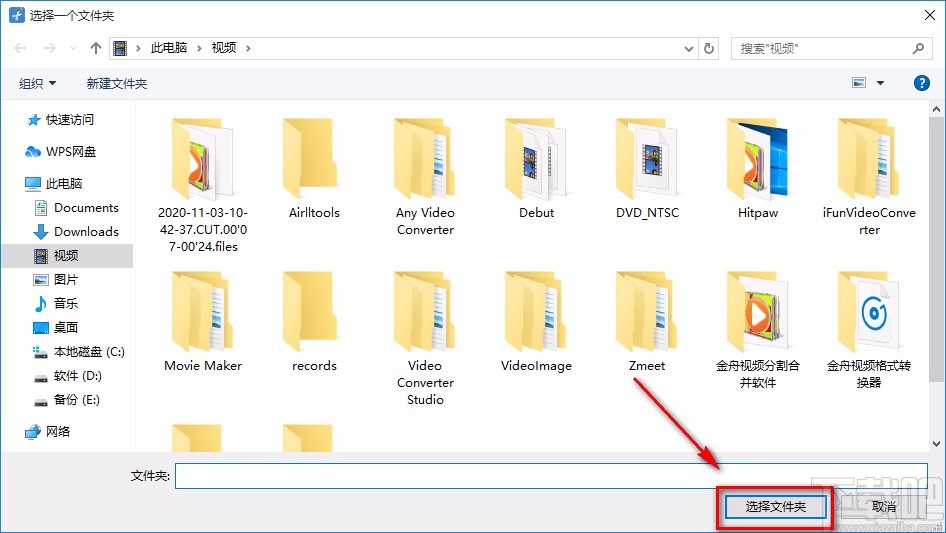946x533 pixels.
Task: Select the VideoImage folder
Action: point(536,322)
